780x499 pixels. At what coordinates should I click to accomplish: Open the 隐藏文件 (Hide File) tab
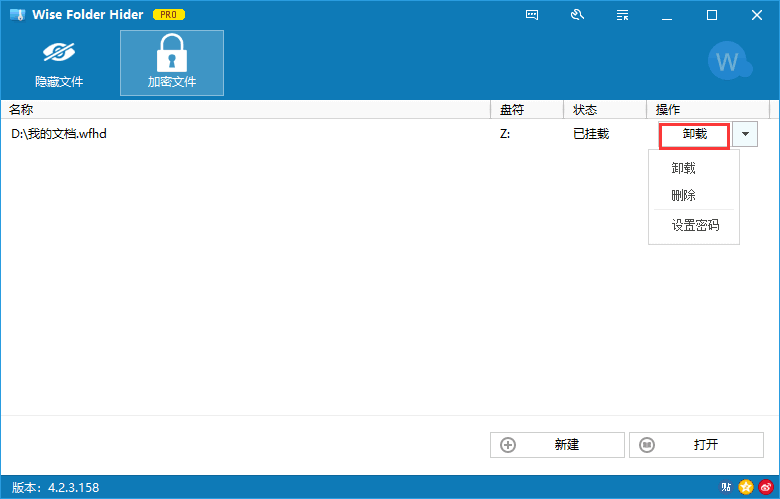[x=59, y=63]
